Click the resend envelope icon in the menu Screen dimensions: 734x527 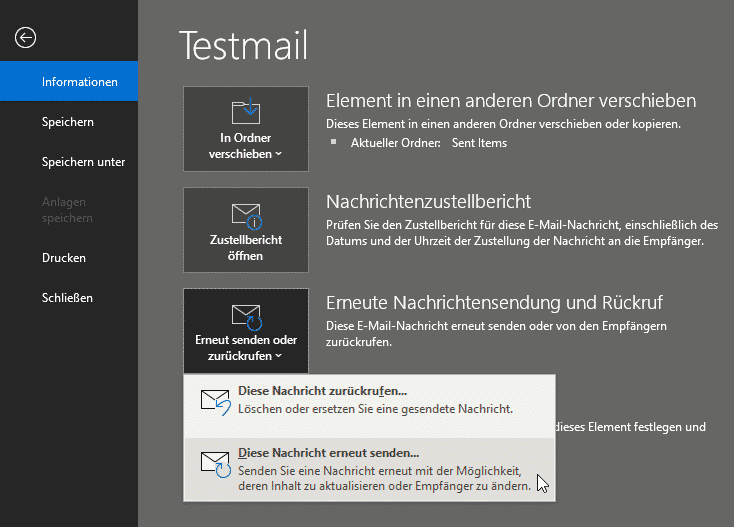pos(216,462)
